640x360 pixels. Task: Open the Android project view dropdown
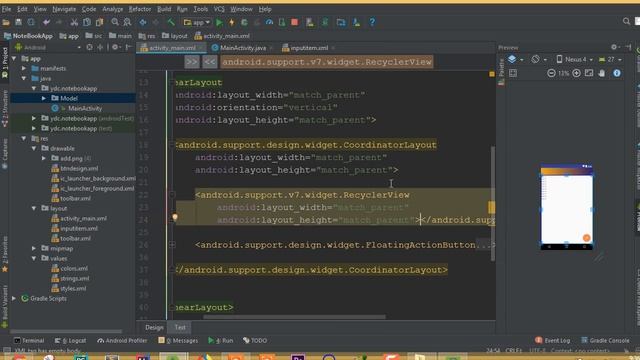48,47
